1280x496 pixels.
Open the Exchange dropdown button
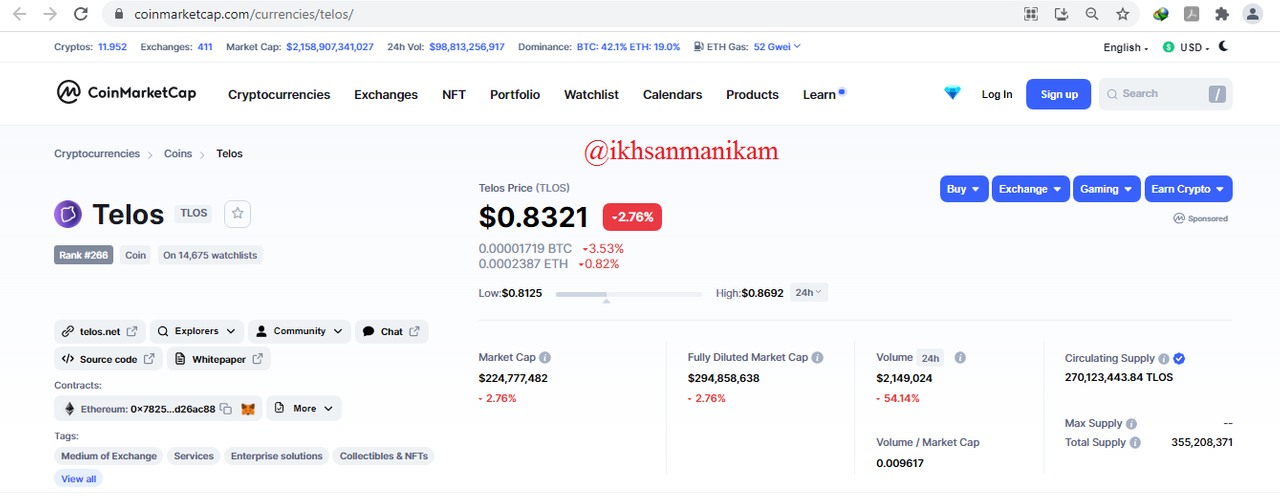pyautogui.click(x=1031, y=189)
